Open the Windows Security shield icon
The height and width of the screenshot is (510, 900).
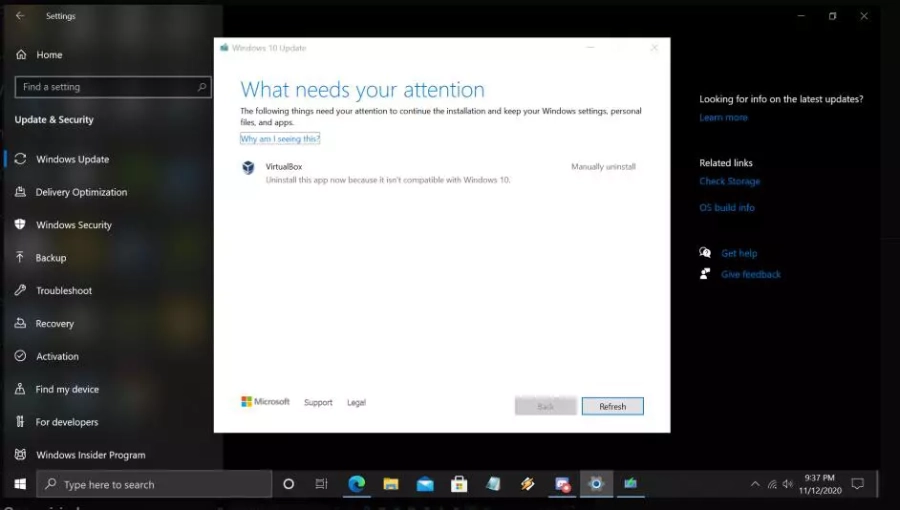coord(20,225)
